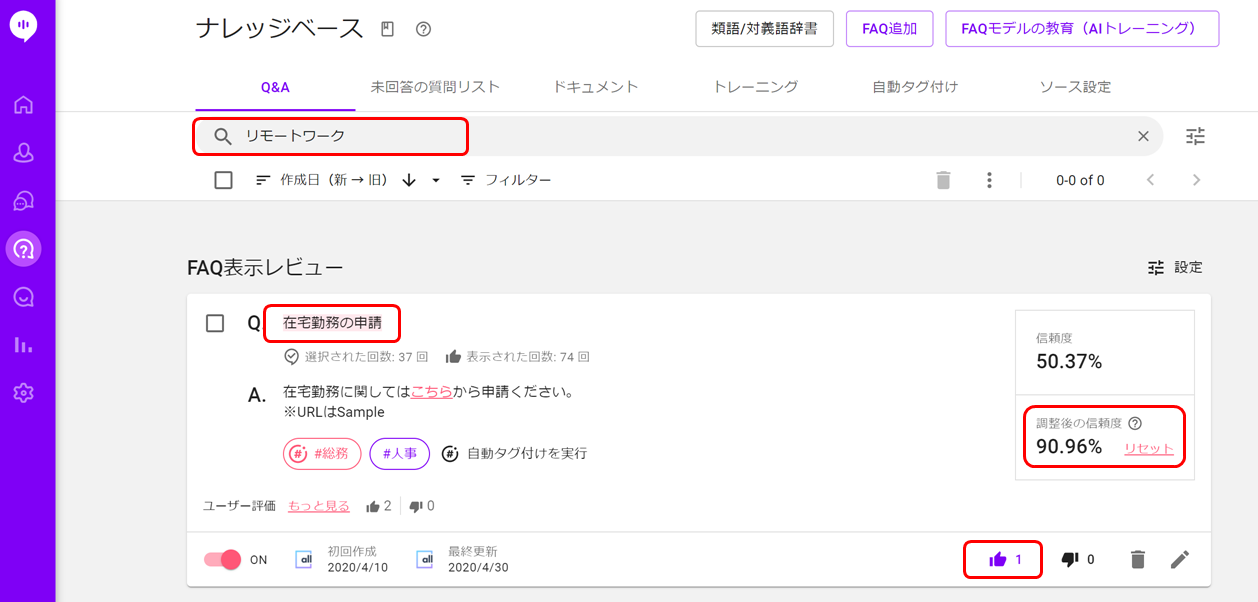Edit the 在宅勤務の申請 FAQ with pencil icon
Image resolution: width=1258 pixels, height=602 pixels.
(x=1180, y=559)
